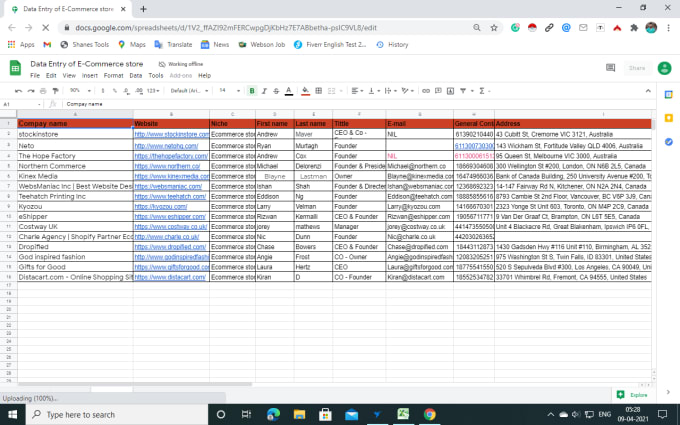Open the font size 14 dropdown
Image resolution: width=680 pixels, height=425 pixels.
click(229, 91)
